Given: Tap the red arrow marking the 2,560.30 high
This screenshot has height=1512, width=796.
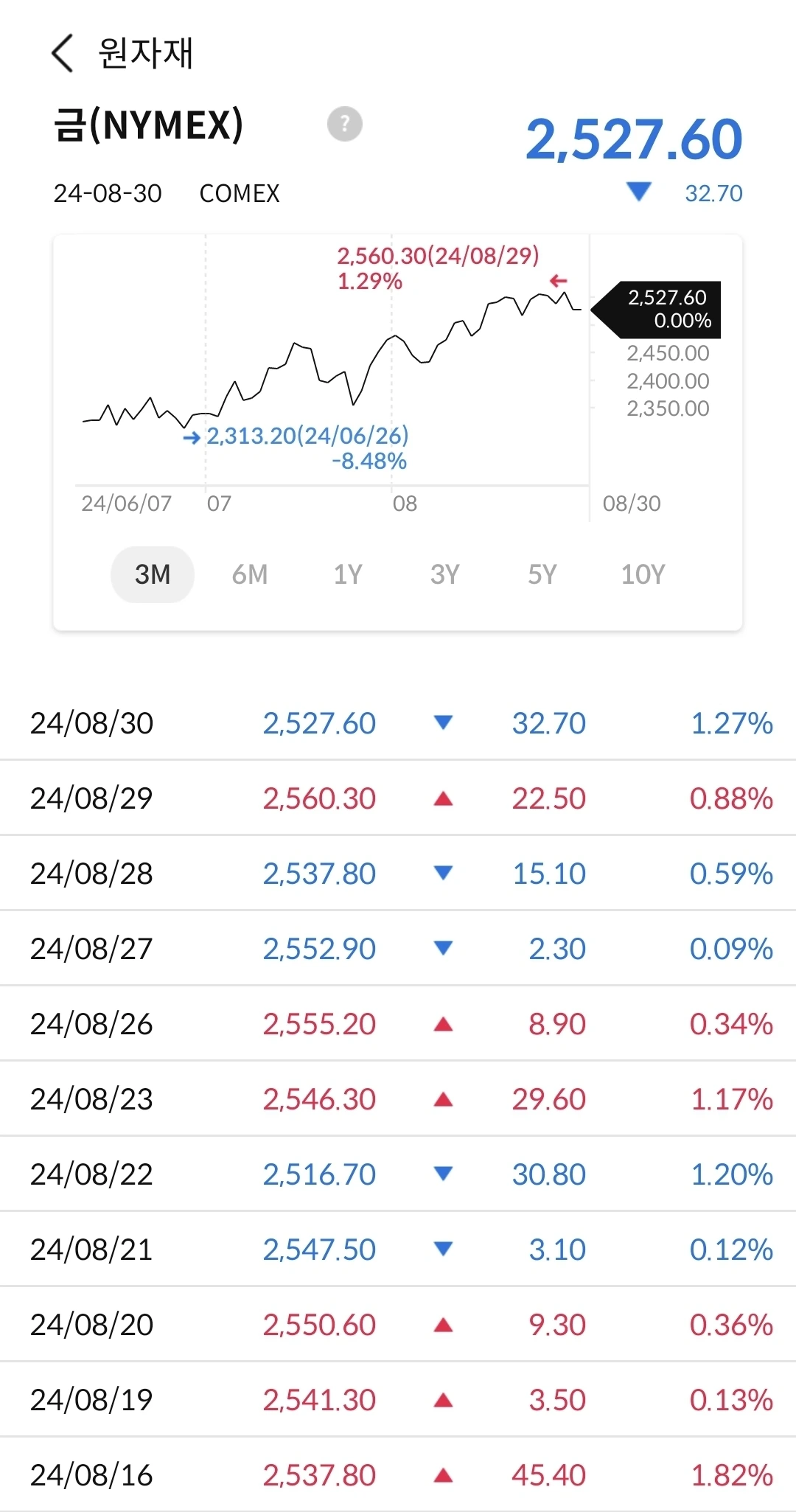Looking at the screenshot, I should [x=559, y=281].
